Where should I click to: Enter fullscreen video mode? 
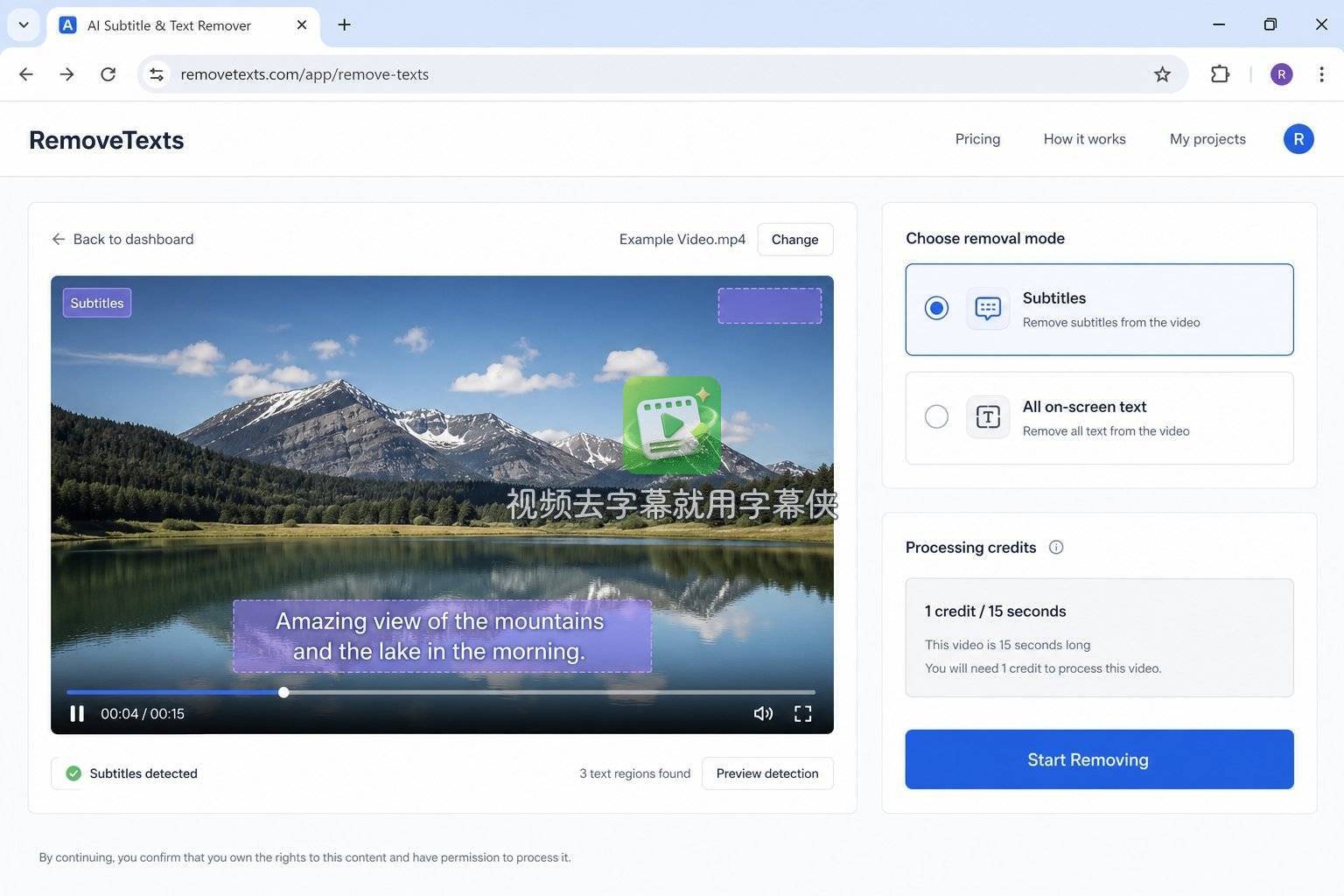802,714
